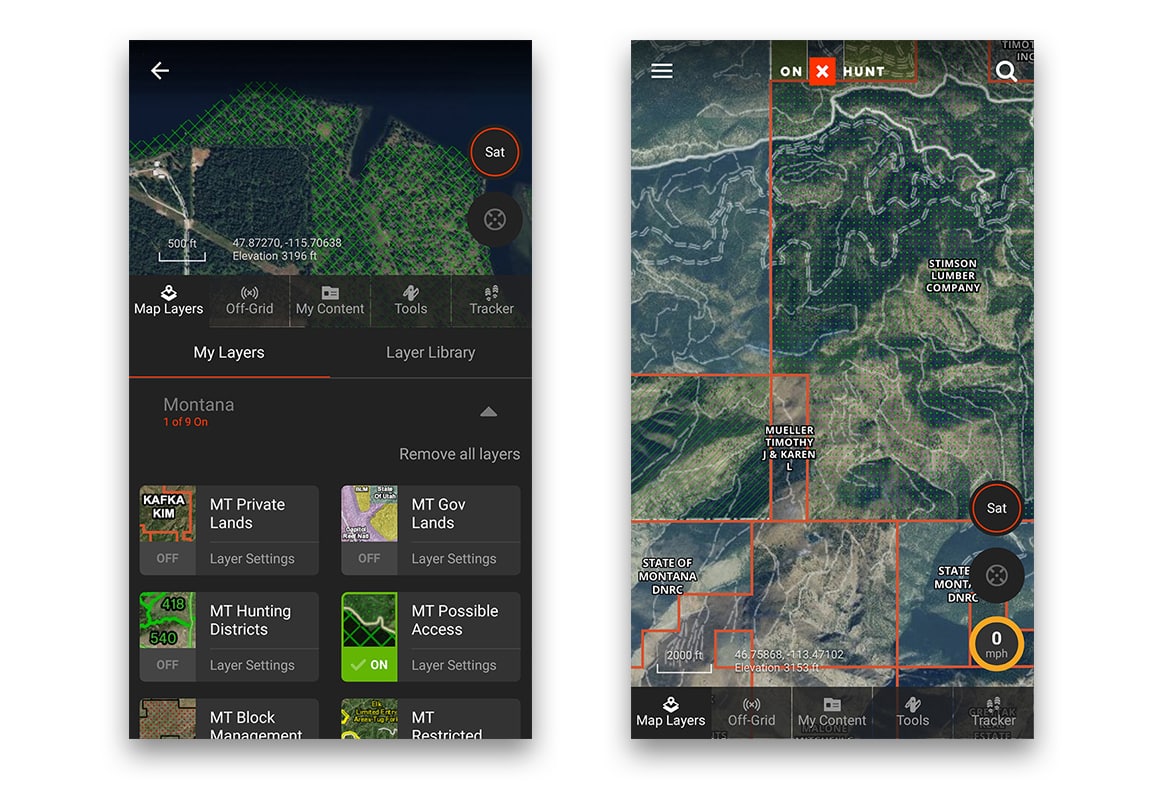Select the My Layers tab
This screenshot has width=1160, height=800.
pos(229,352)
